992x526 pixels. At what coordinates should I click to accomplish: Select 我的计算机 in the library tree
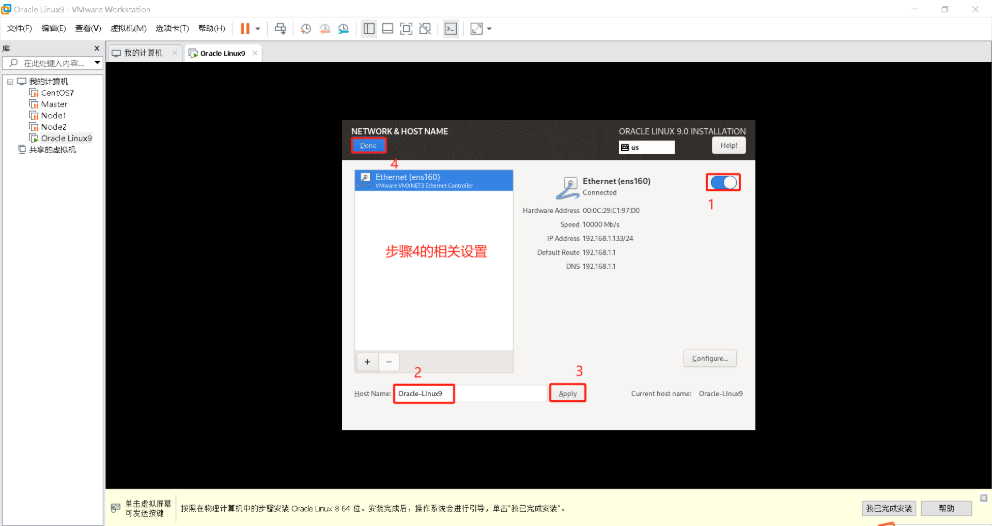tap(48, 82)
